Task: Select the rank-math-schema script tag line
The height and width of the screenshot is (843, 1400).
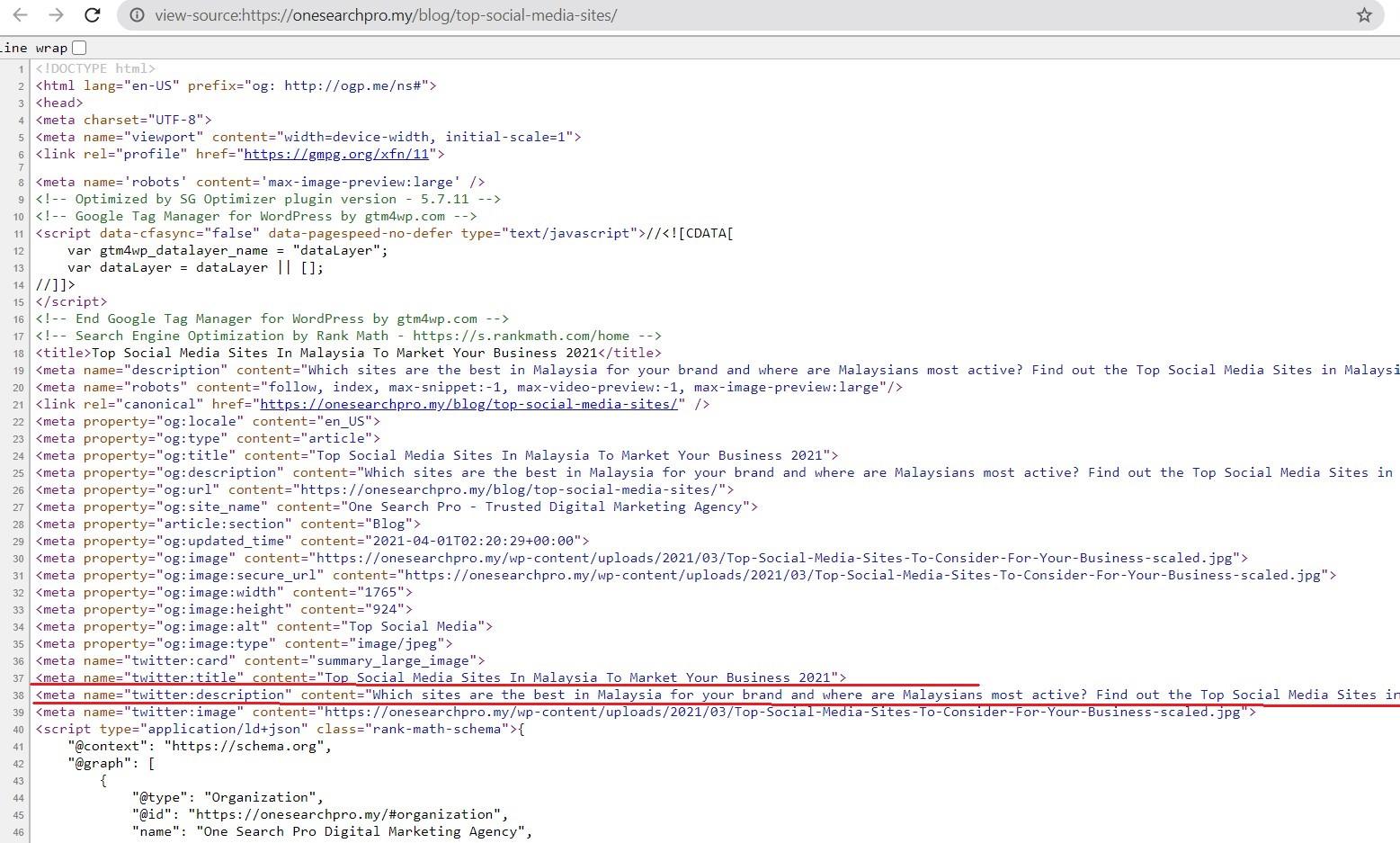Action: point(281,729)
